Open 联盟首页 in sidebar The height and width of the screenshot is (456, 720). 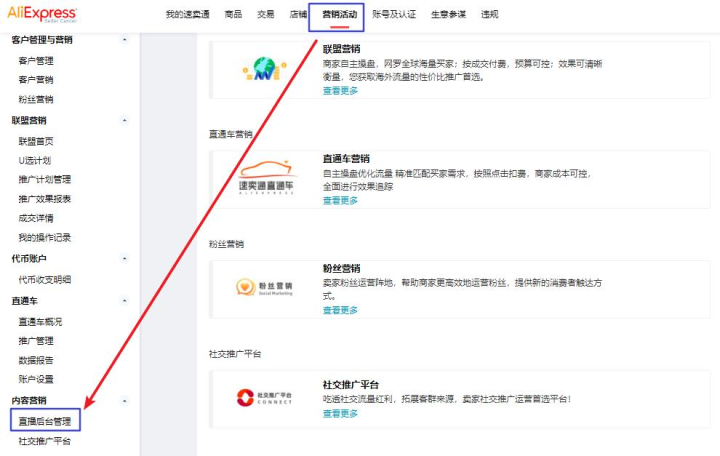coord(36,141)
